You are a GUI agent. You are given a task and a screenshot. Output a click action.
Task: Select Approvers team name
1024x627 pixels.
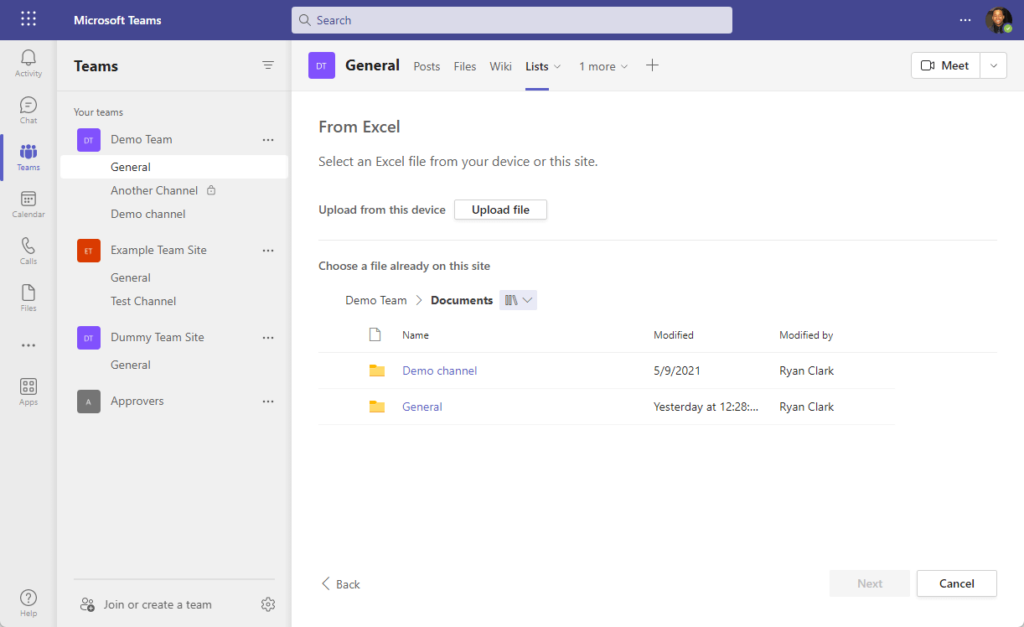pyautogui.click(x=137, y=401)
